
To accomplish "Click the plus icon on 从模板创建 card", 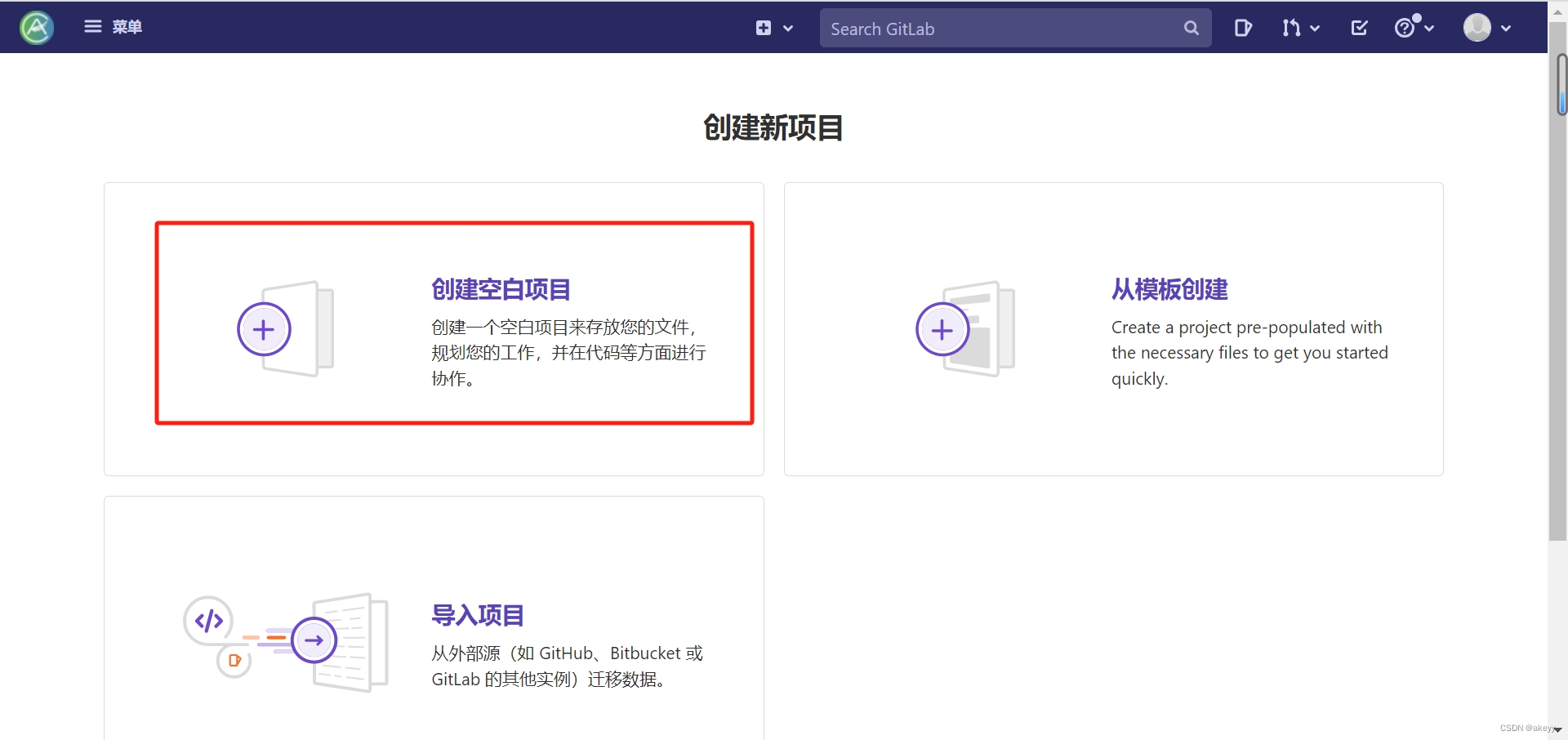I will 942,329.
